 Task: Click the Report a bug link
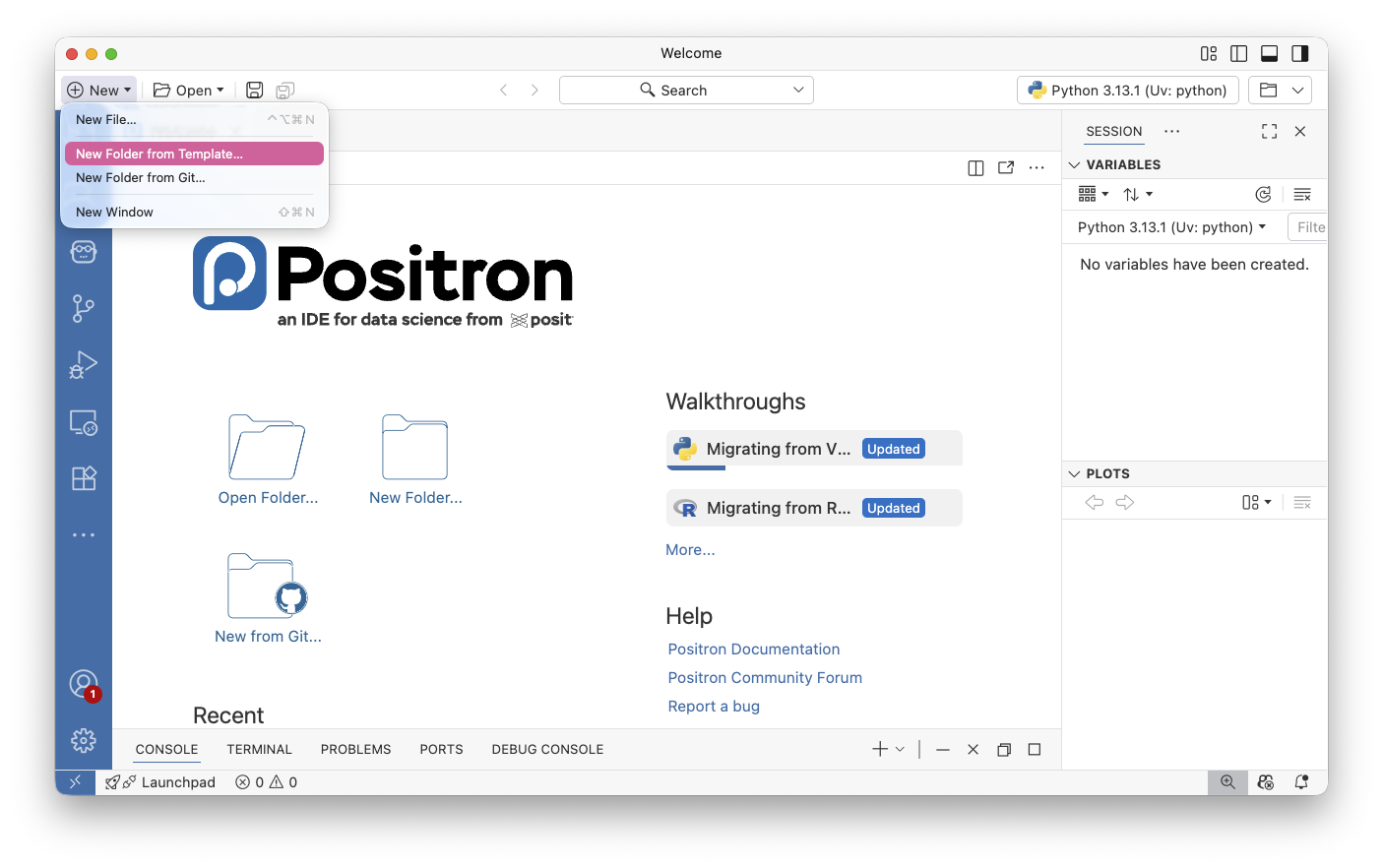pyautogui.click(x=714, y=707)
